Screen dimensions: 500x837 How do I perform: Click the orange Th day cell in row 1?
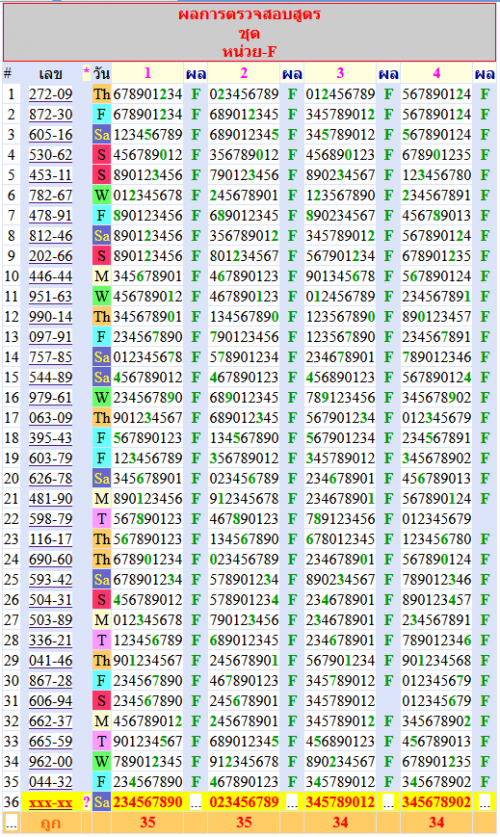[101, 94]
